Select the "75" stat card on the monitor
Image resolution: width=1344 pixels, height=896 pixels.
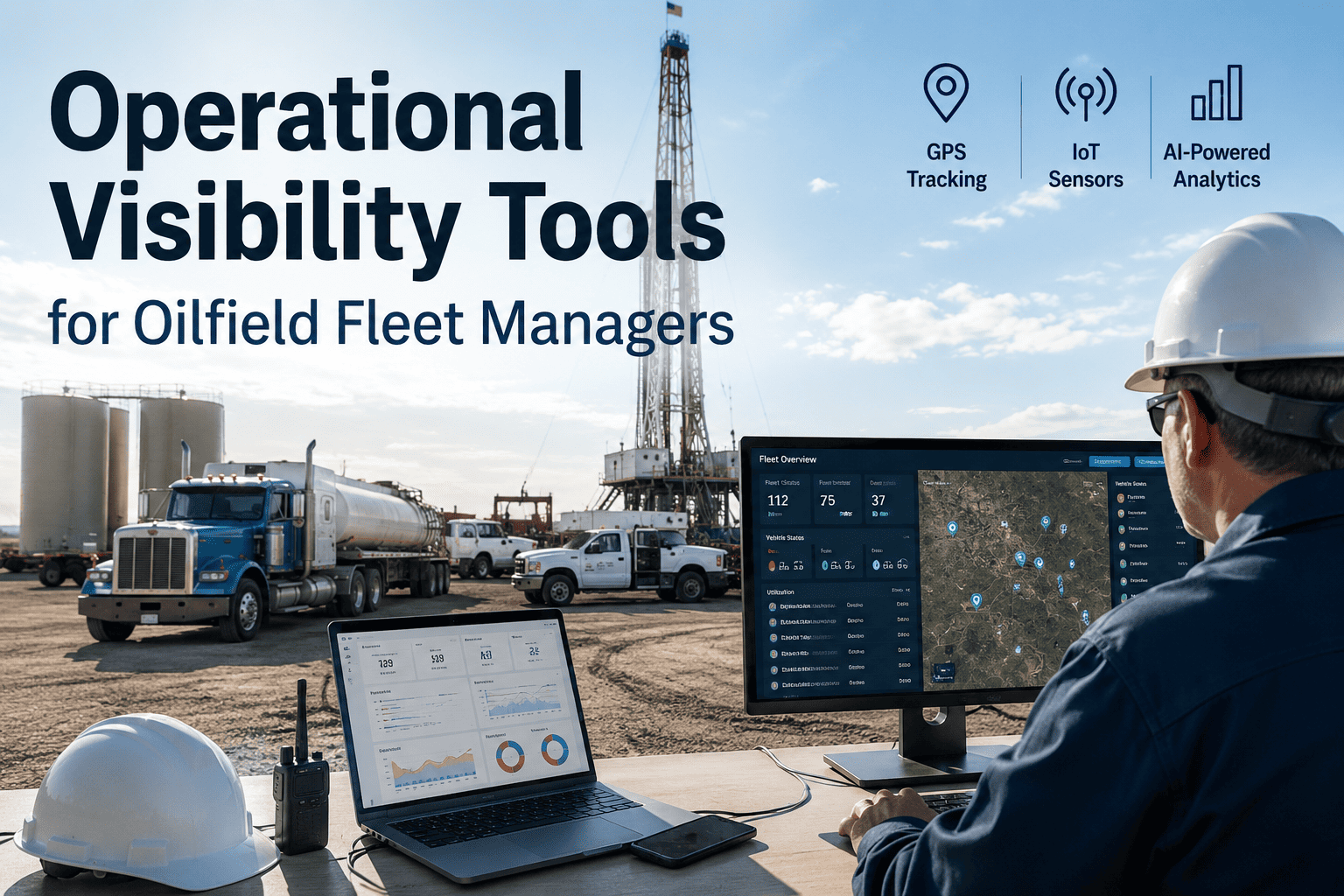tap(836, 499)
